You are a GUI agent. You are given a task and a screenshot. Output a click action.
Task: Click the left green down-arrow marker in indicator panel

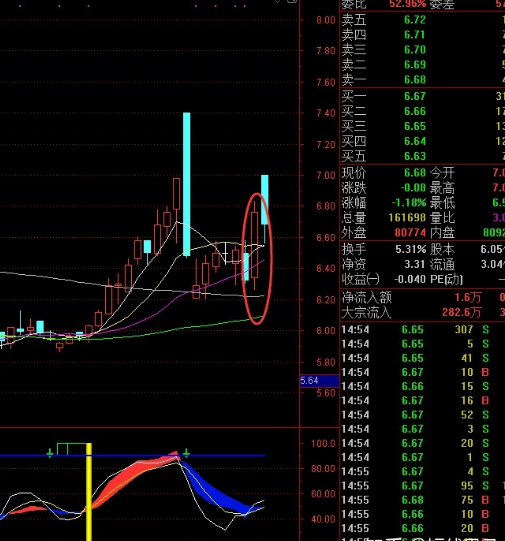click(50, 453)
